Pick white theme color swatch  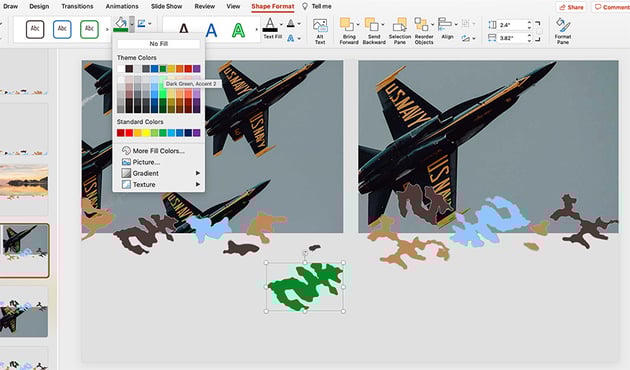[x=121, y=69]
